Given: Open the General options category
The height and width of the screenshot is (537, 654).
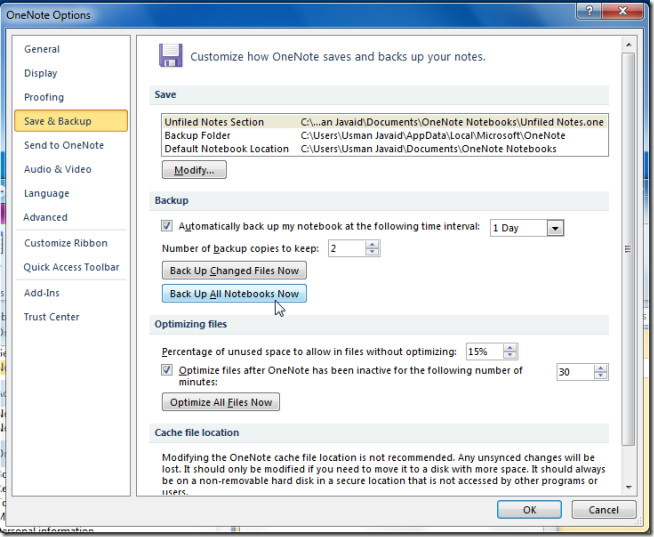Looking at the screenshot, I should pos(42,49).
